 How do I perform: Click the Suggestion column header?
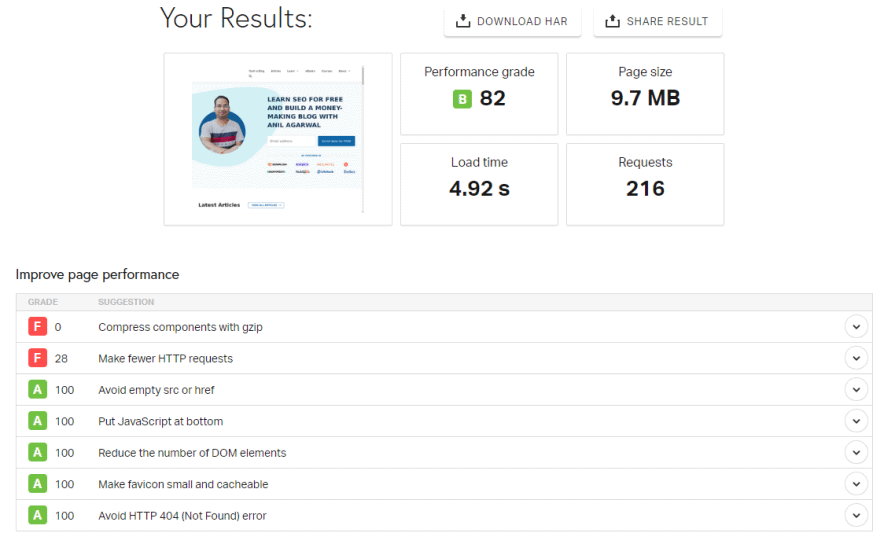pyautogui.click(x=126, y=302)
